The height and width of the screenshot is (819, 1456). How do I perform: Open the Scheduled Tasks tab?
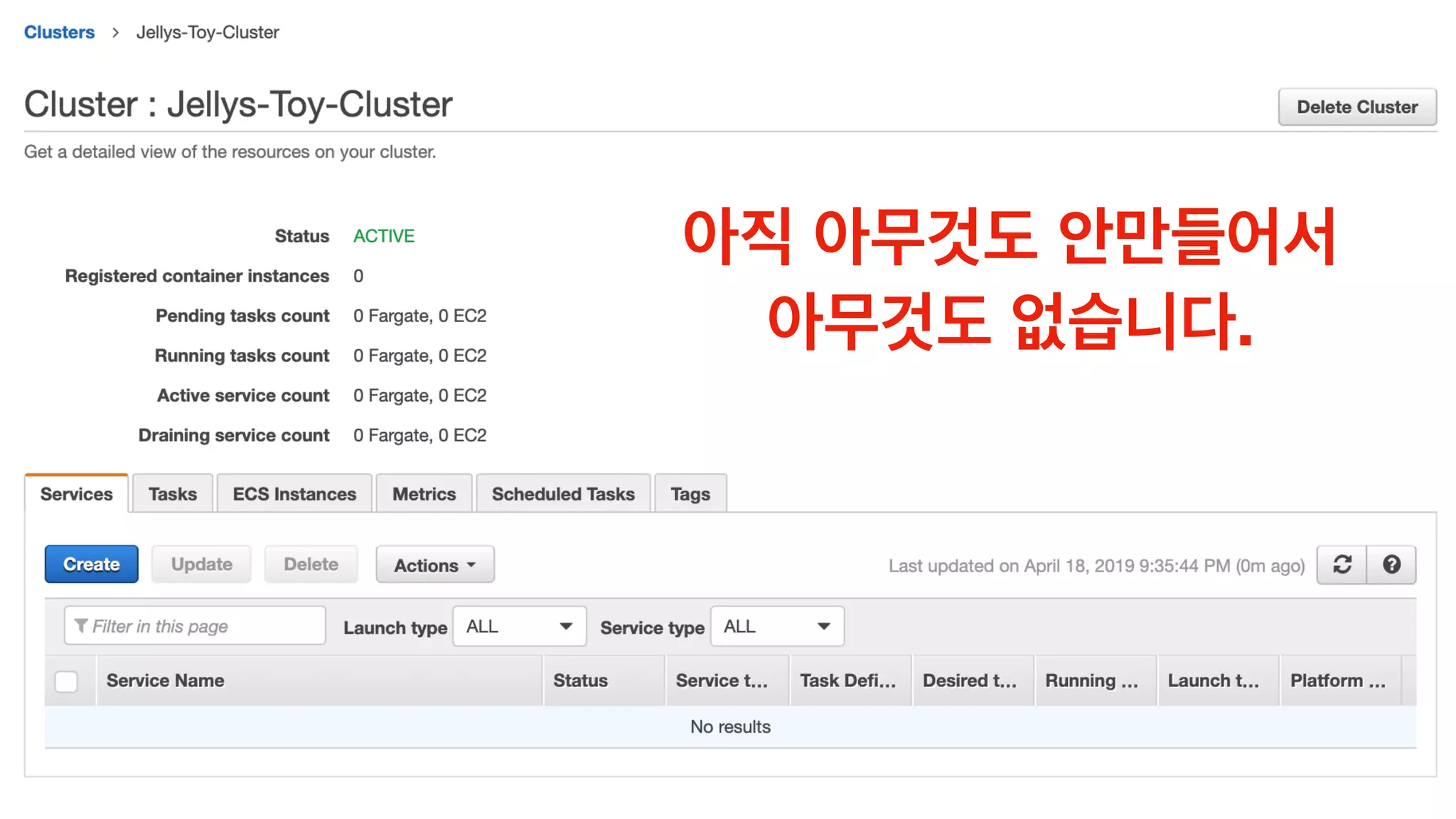(563, 494)
